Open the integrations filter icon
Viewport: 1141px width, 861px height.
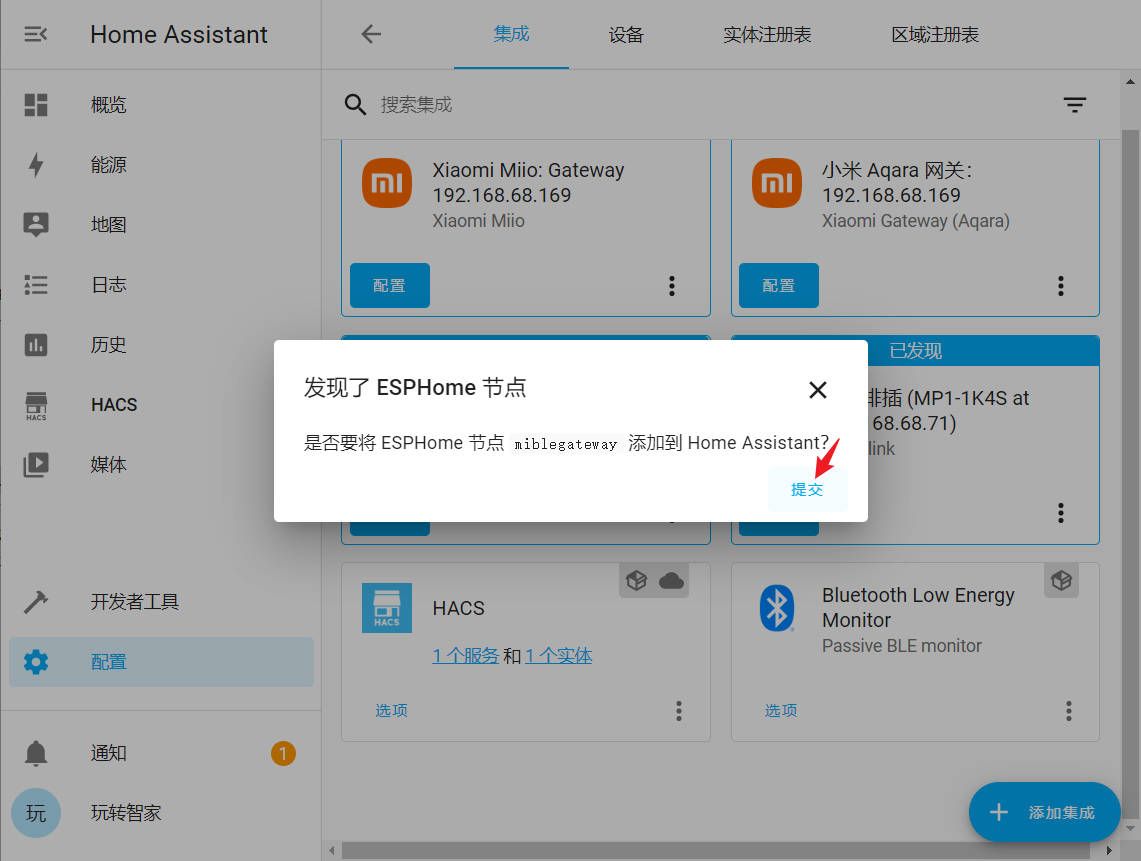pyautogui.click(x=1075, y=105)
